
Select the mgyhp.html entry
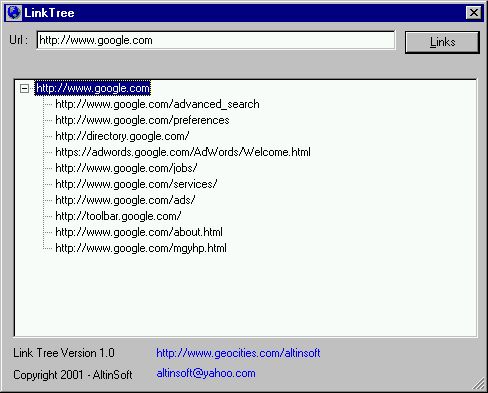pos(141,248)
